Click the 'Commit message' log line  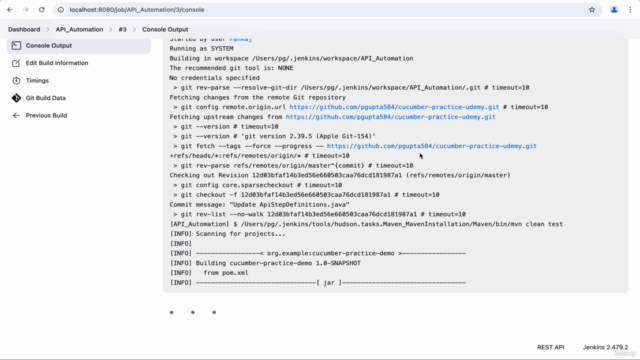260,204
